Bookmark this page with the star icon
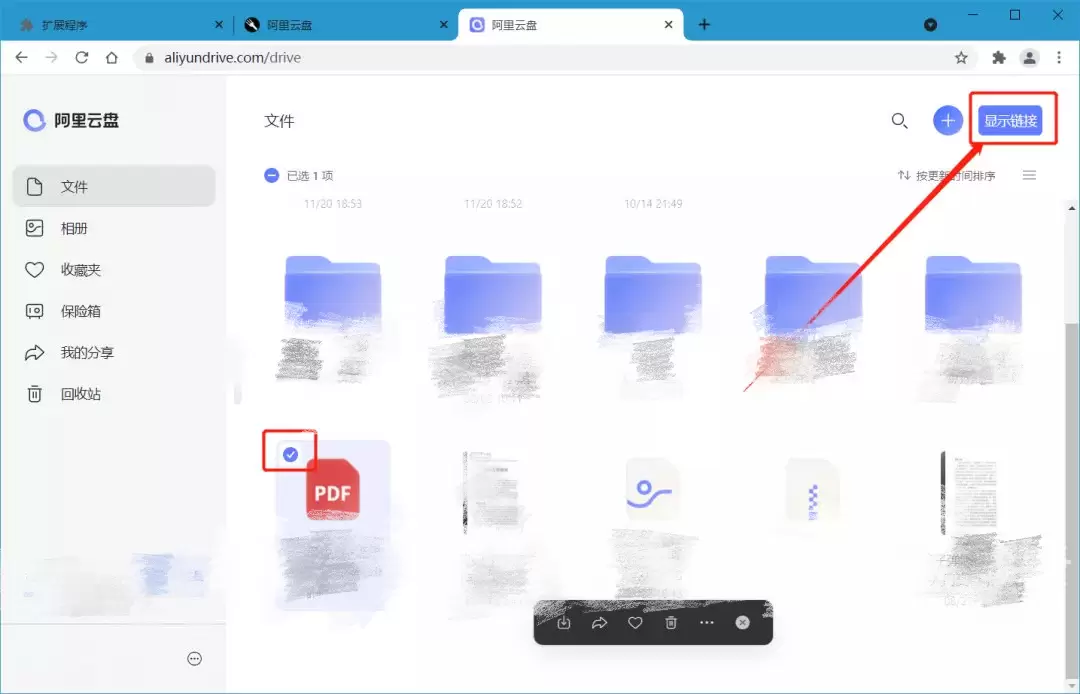The width and height of the screenshot is (1080, 694). 961,58
